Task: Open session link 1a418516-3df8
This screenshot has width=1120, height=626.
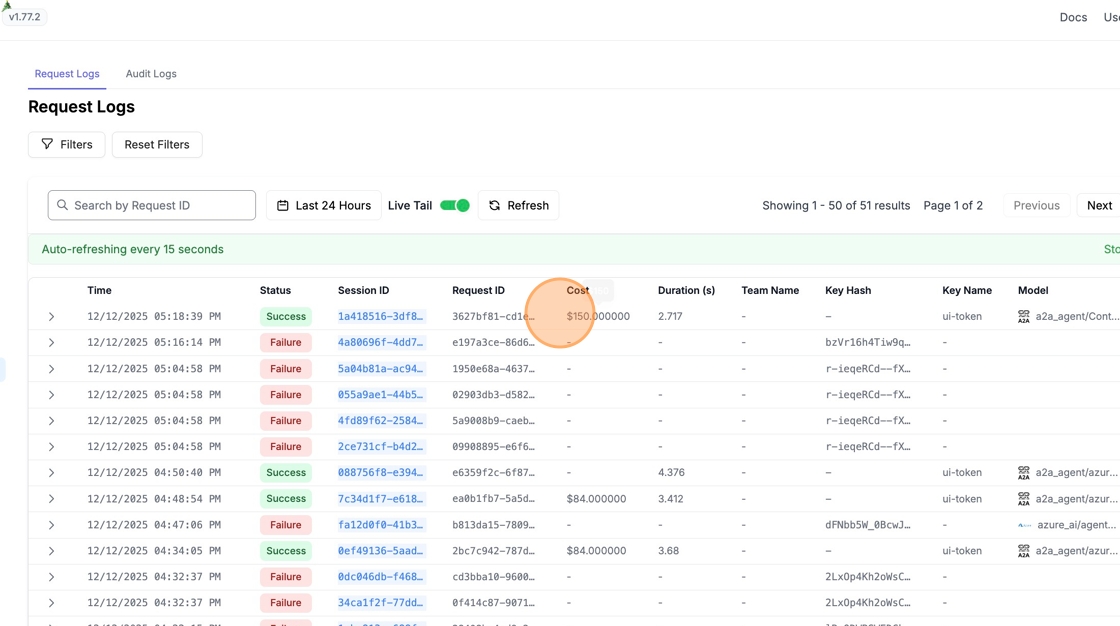Action: [381, 316]
